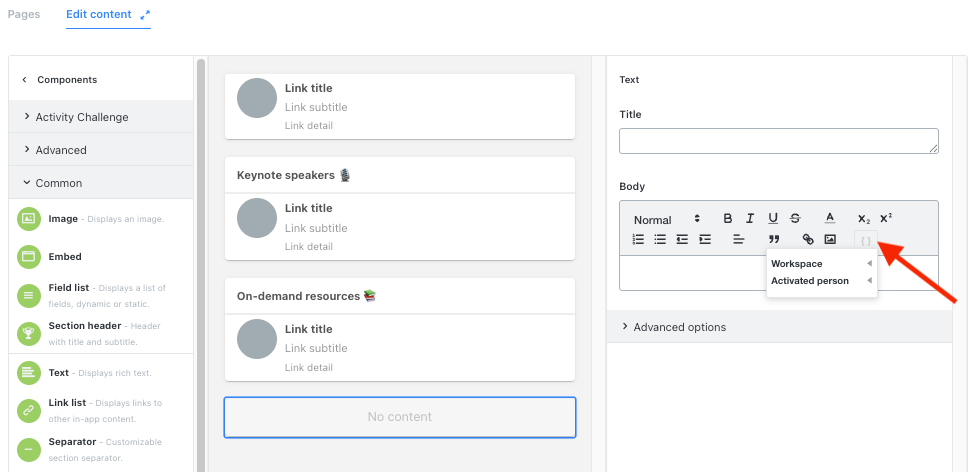Select the Text component icon
The width and height of the screenshot is (978, 472).
coord(28,373)
